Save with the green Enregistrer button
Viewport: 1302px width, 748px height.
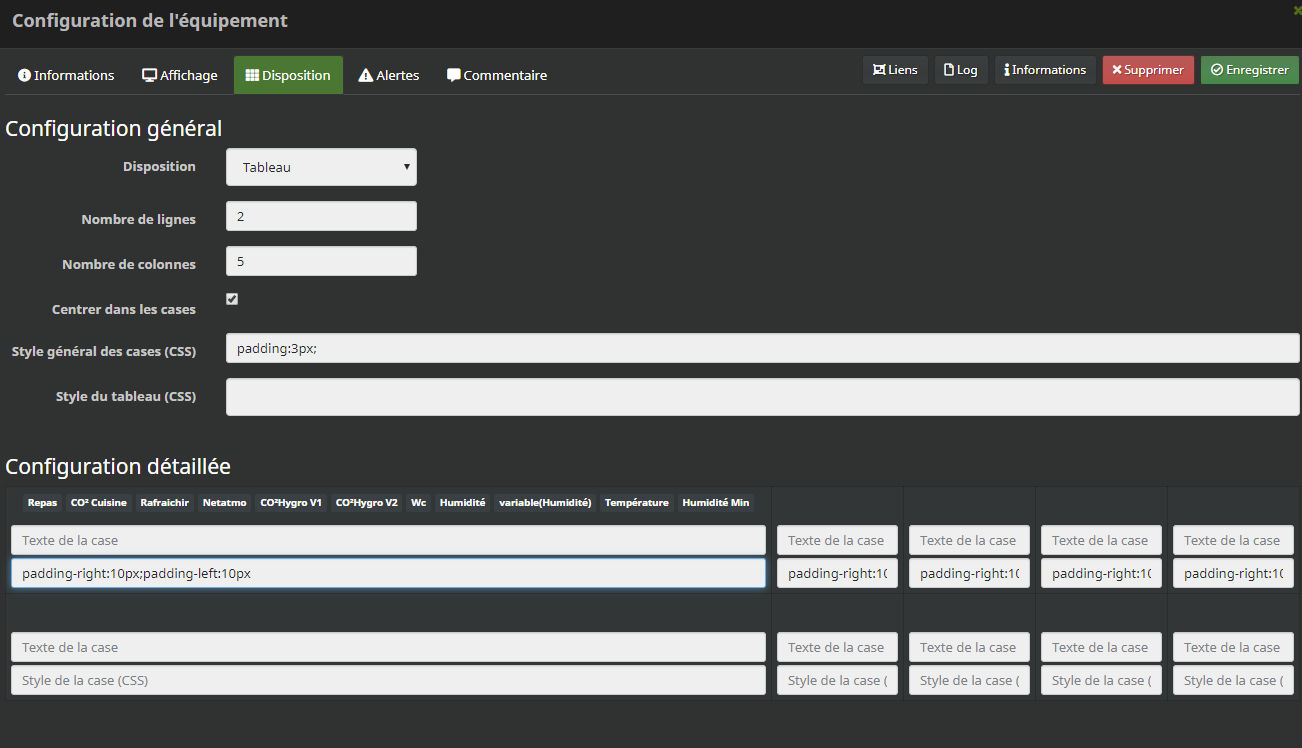1250,70
